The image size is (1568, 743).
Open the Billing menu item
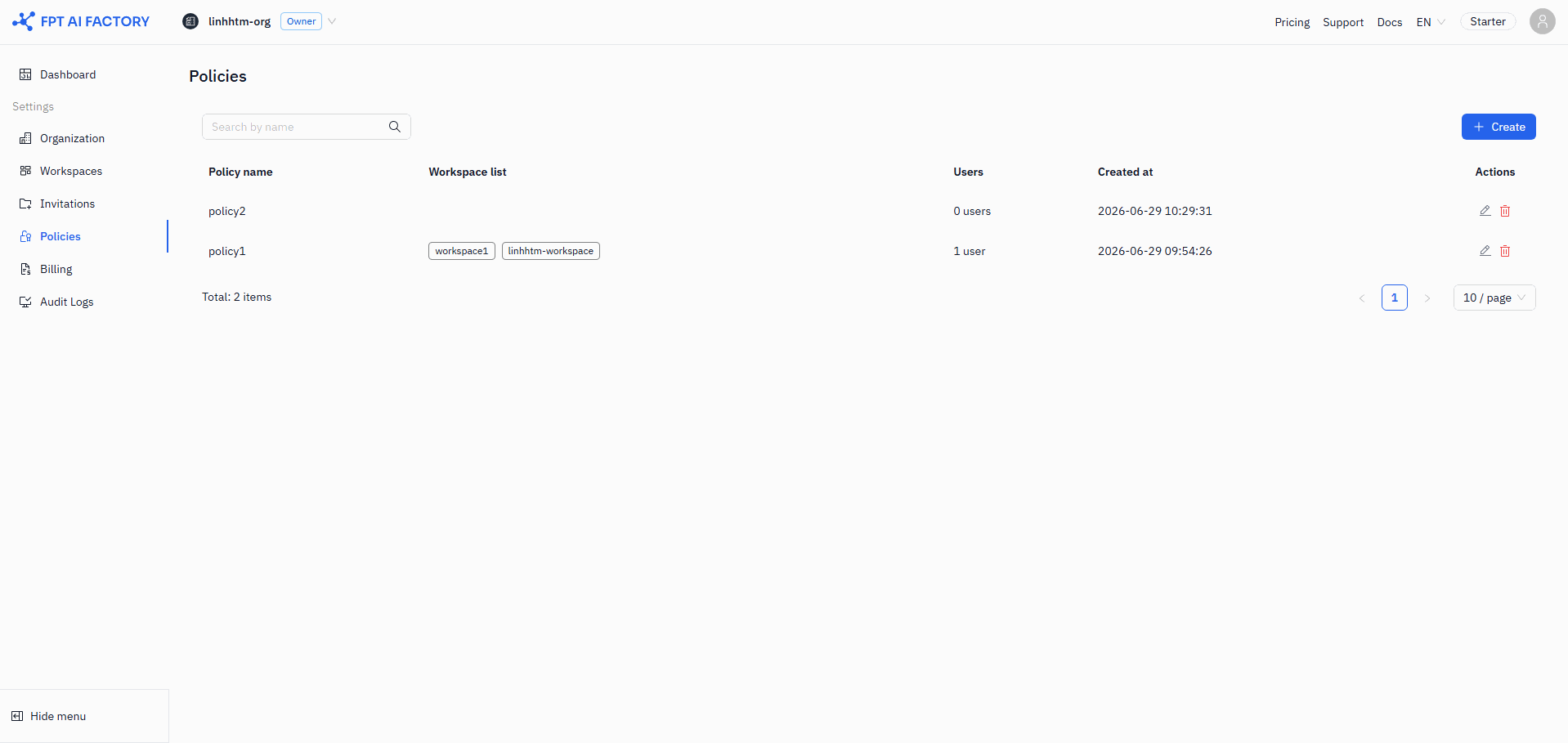[56, 269]
